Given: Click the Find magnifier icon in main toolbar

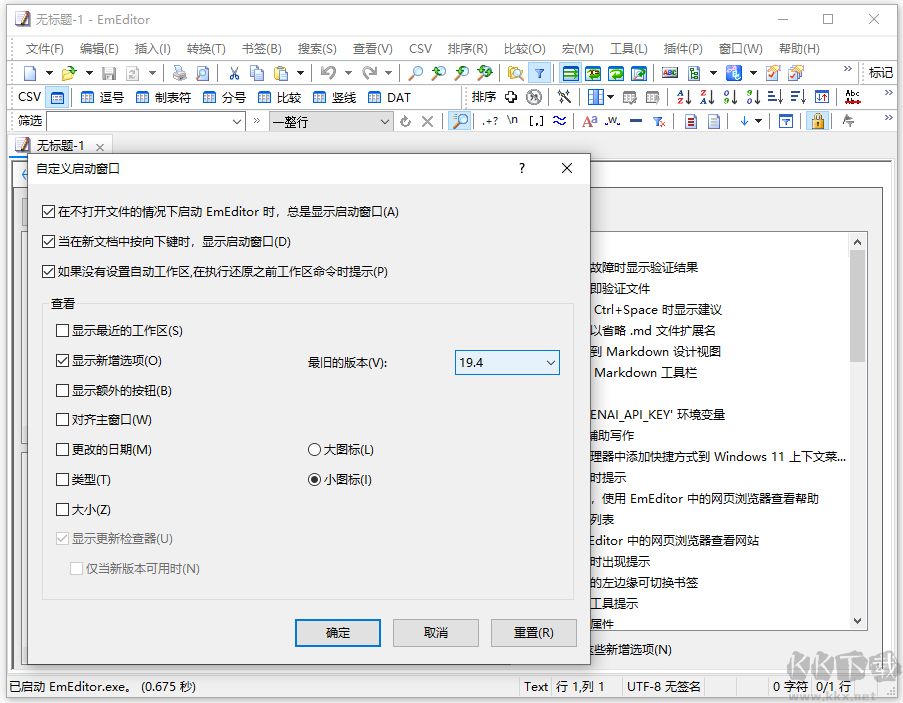Looking at the screenshot, I should (415, 73).
